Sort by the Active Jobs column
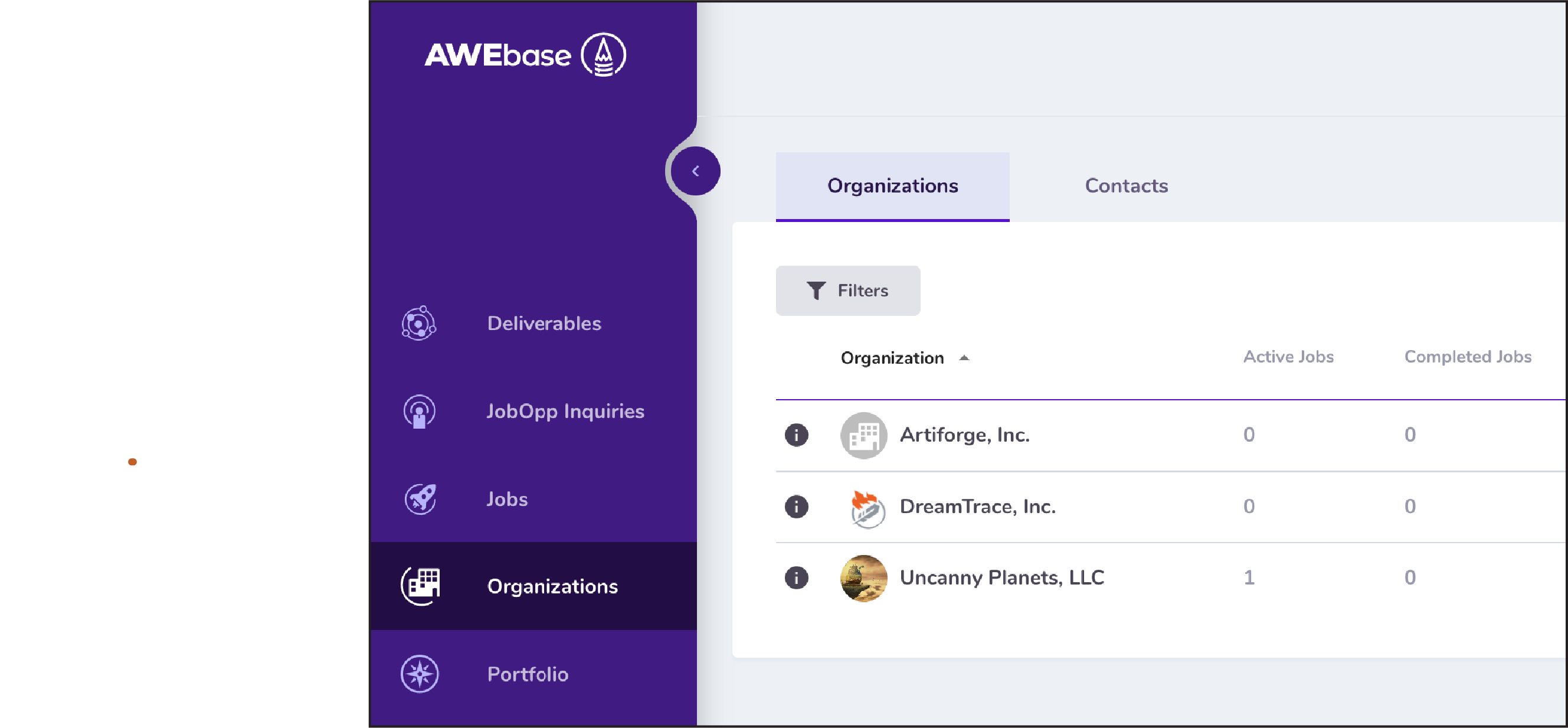The height and width of the screenshot is (728, 1568). point(1288,357)
